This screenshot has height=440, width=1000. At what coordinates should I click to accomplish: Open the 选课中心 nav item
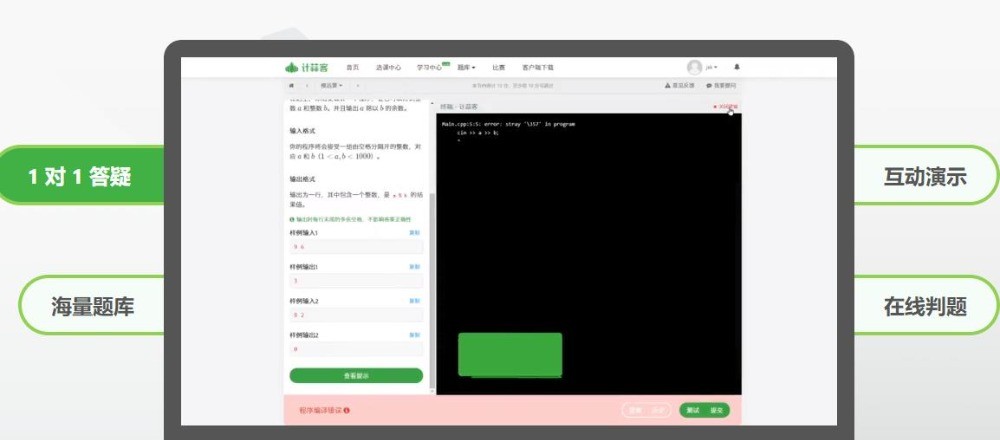click(388, 68)
